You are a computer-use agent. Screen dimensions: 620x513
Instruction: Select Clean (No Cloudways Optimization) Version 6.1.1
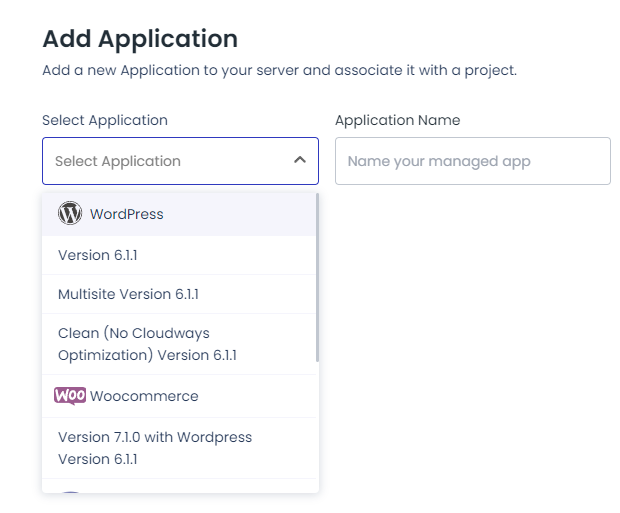pos(179,344)
